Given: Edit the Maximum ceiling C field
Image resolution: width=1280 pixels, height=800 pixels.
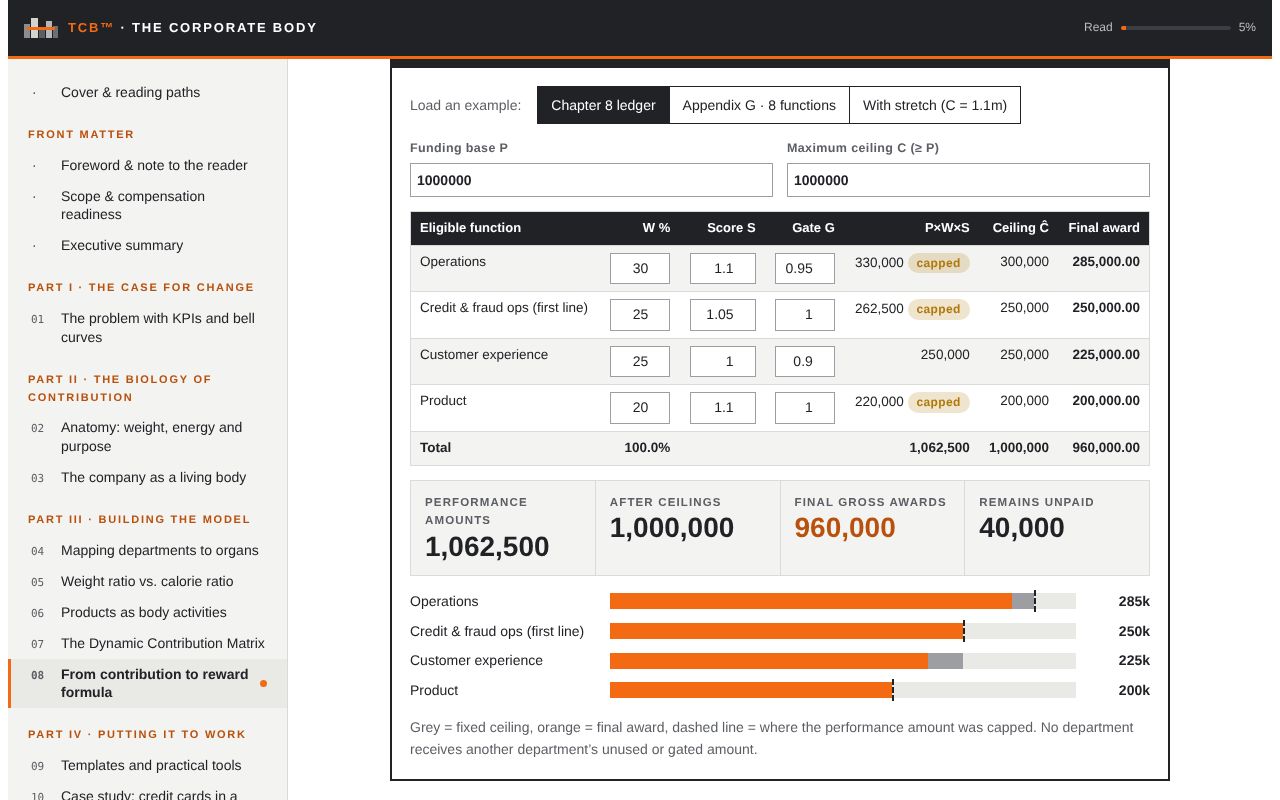Looking at the screenshot, I should tap(968, 180).
